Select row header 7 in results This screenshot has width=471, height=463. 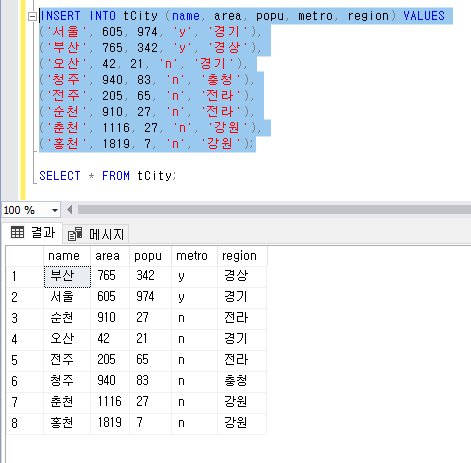(x=25, y=403)
